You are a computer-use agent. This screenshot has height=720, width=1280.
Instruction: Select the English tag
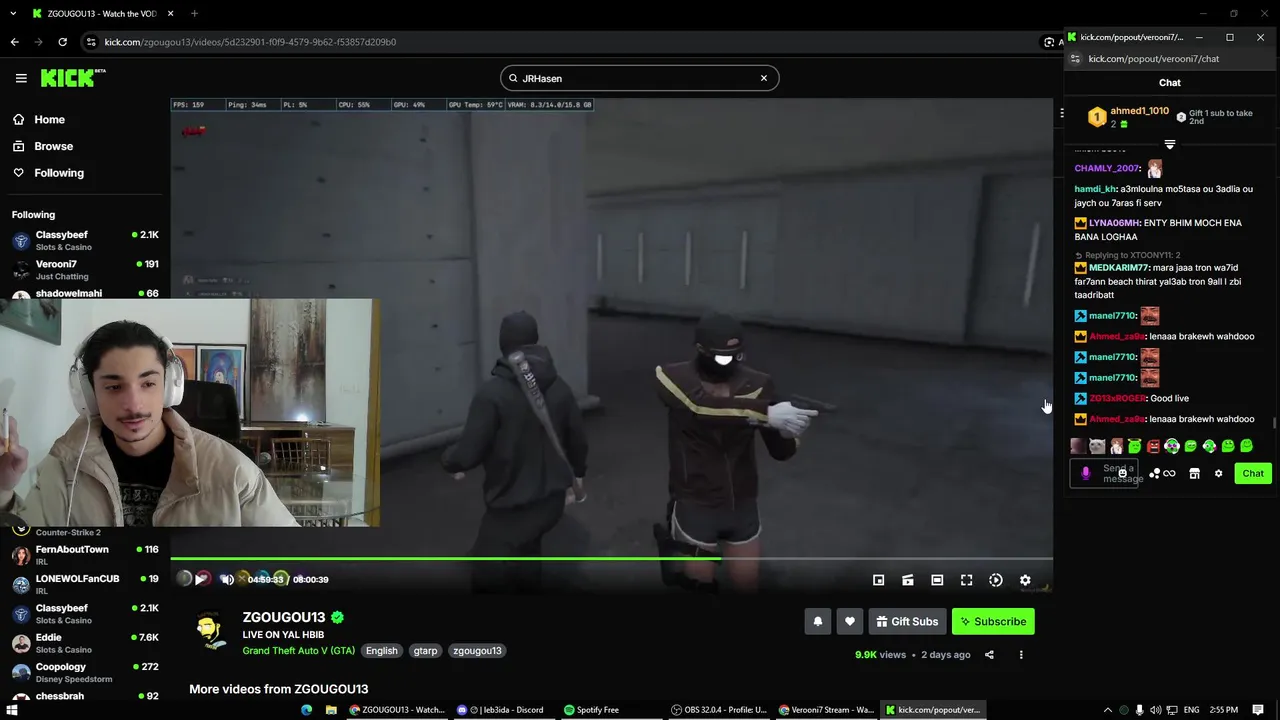tap(382, 650)
